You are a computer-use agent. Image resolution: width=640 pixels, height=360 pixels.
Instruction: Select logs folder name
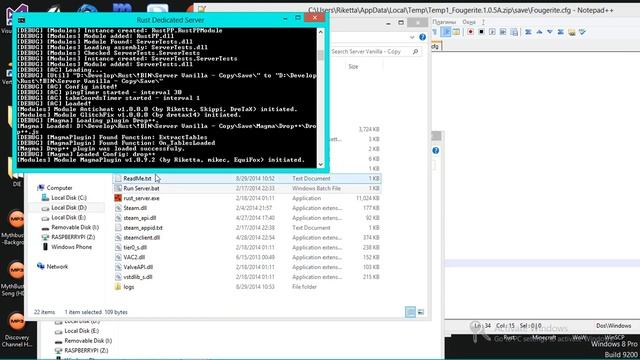point(129,287)
